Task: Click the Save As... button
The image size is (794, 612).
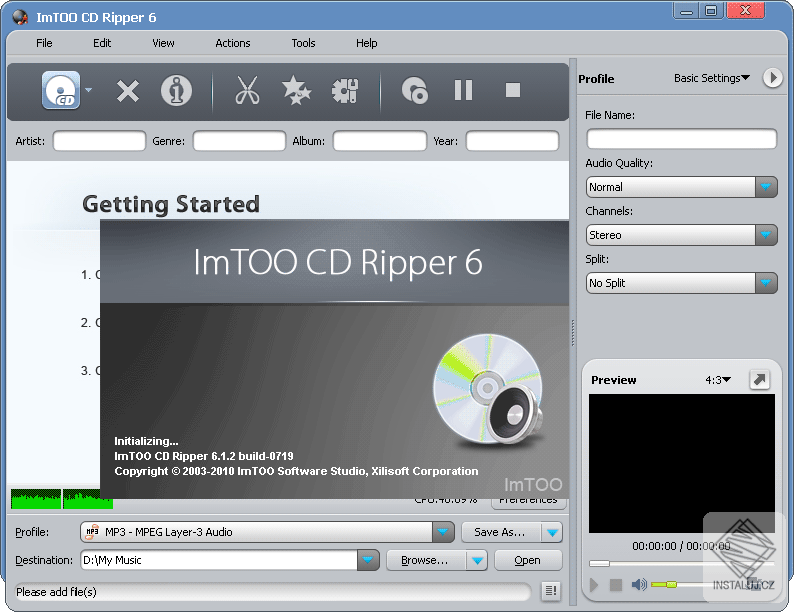Action: point(501,532)
